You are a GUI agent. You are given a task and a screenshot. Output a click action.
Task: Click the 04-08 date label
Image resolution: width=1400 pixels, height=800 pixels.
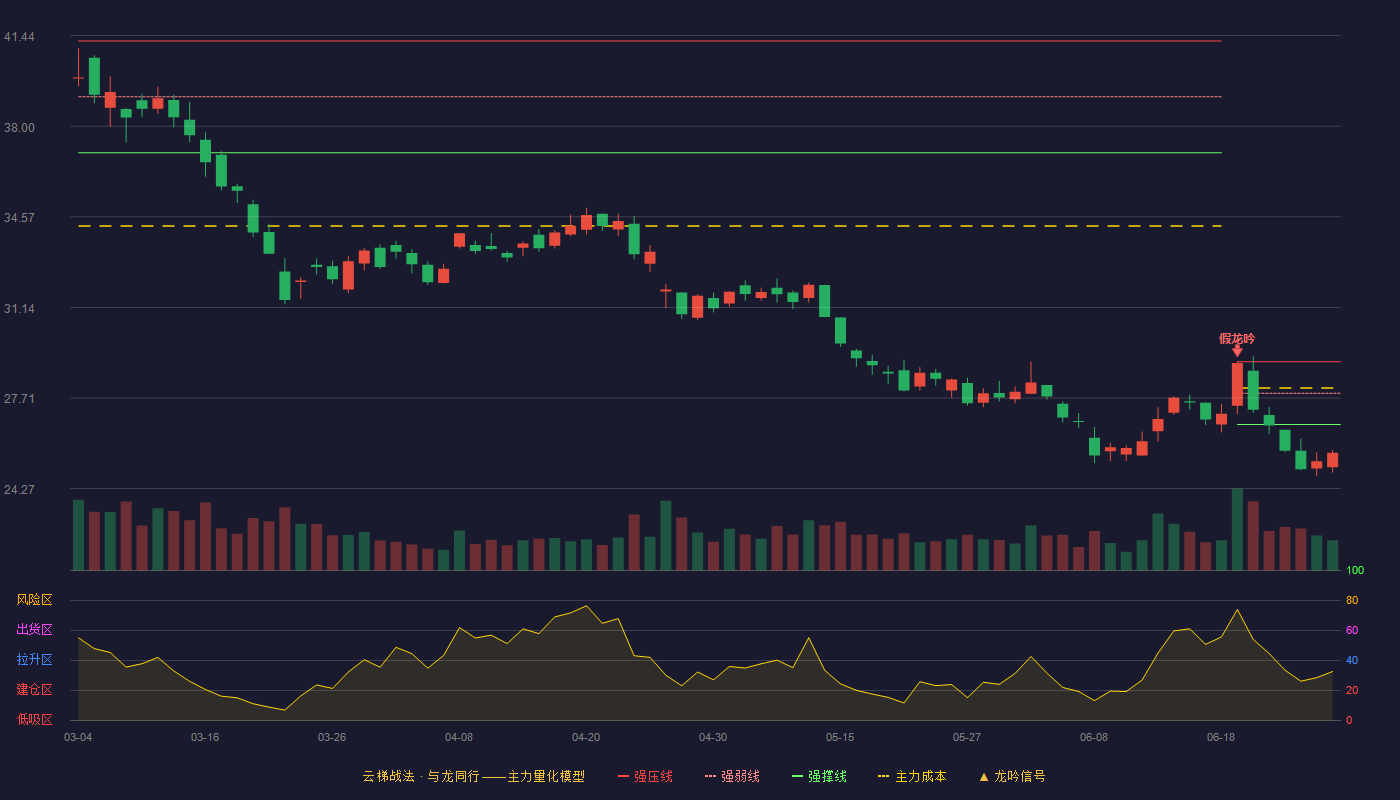tap(459, 737)
